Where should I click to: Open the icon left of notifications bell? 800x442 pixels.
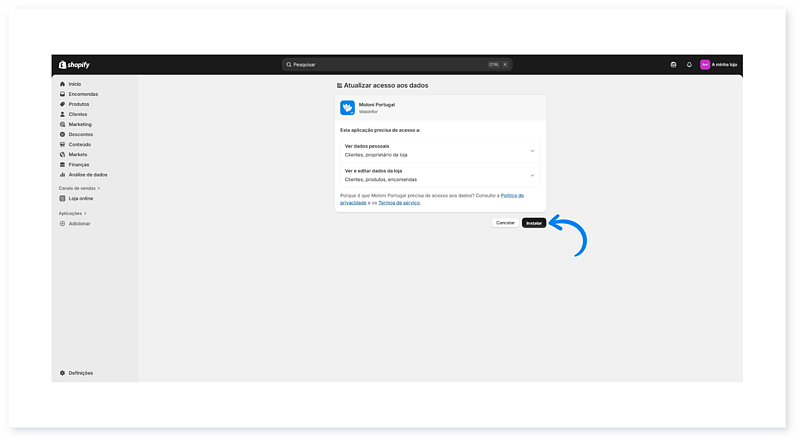[x=673, y=64]
